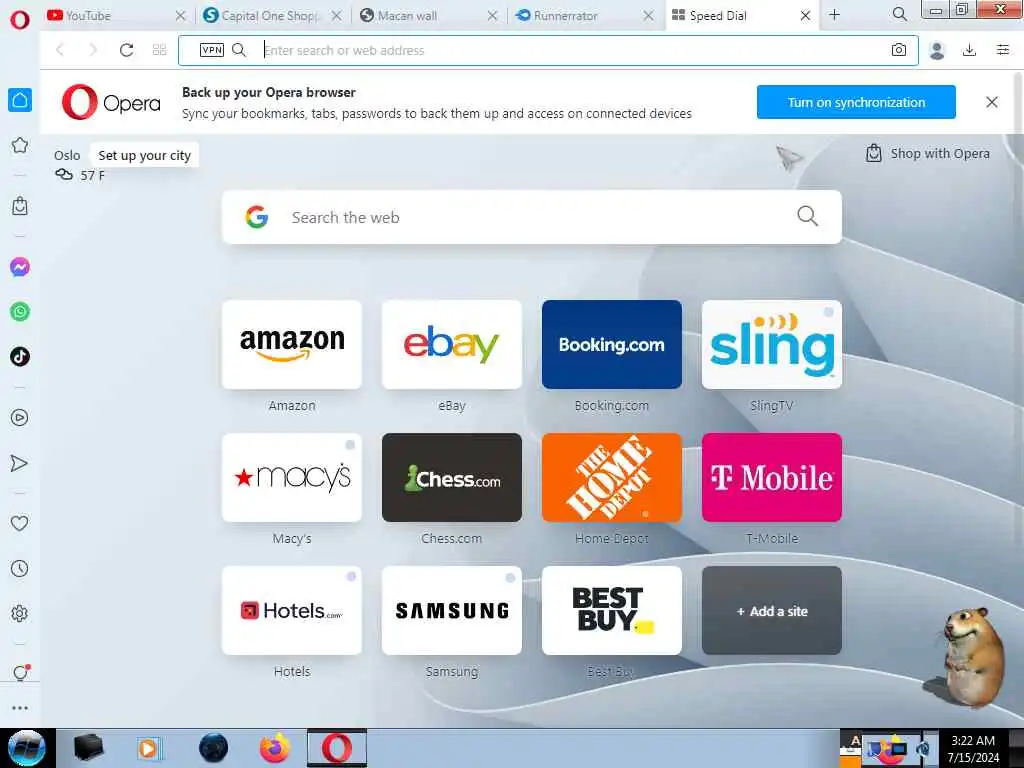Open the profile account icon
The image size is (1024, 768).
coord(937,50)
